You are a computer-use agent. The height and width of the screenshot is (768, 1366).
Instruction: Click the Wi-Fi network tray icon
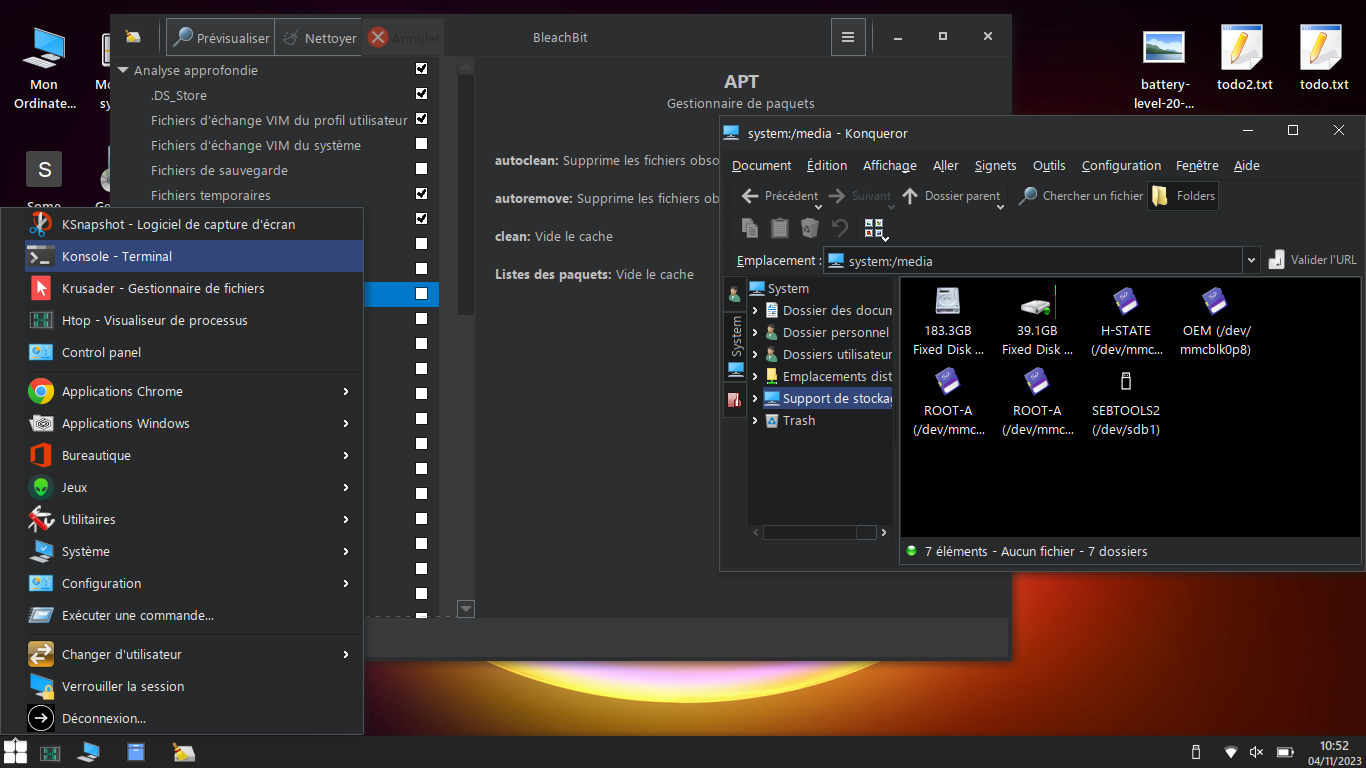click(x=1231, y=752)
